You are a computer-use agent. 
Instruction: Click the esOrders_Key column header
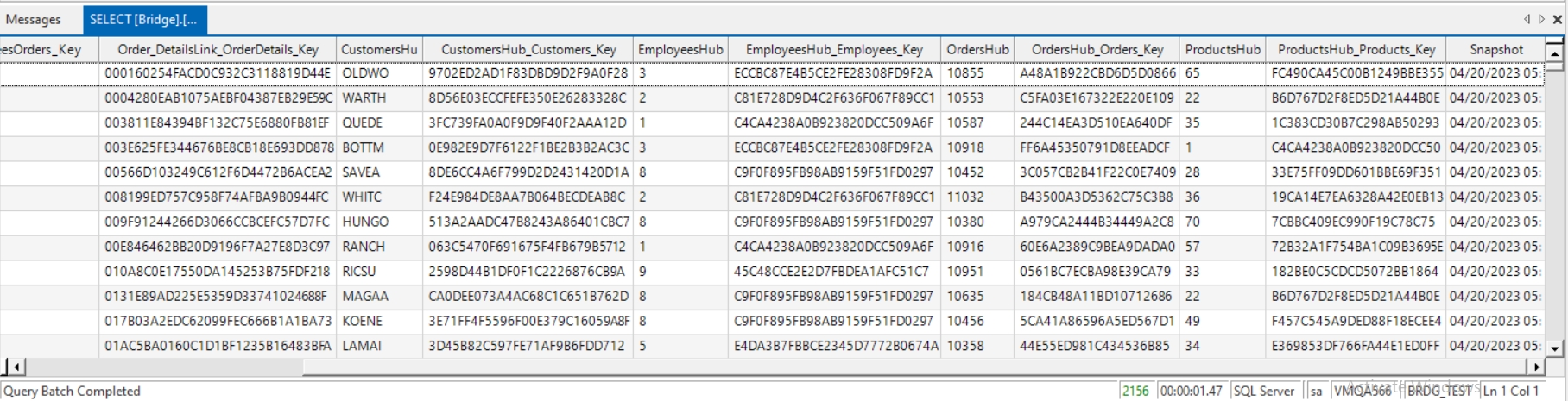49,49
